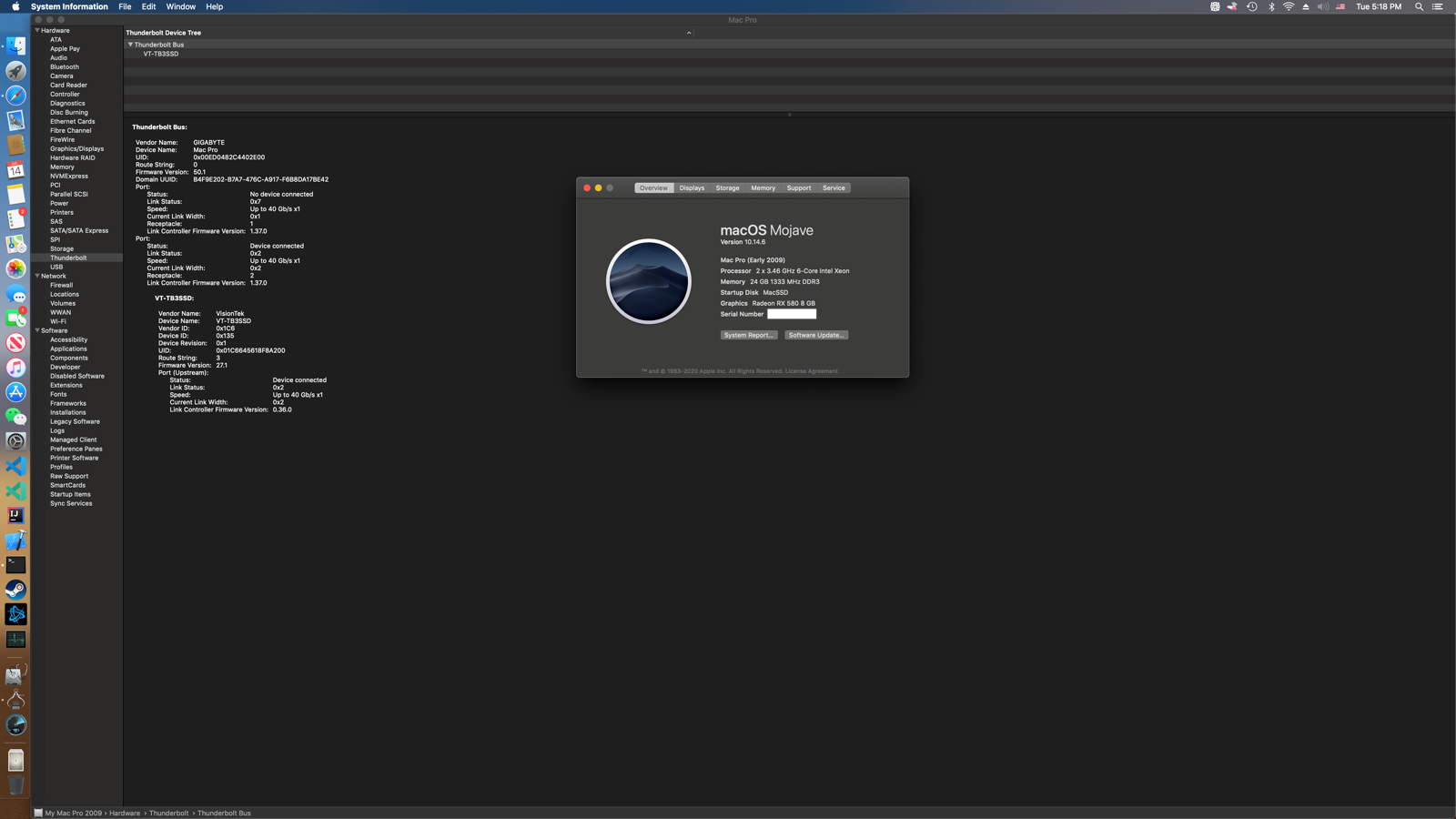Screen dimensions: 1456x819
Task: Open Notification Center list icon
Action: tap(1438, 6)
